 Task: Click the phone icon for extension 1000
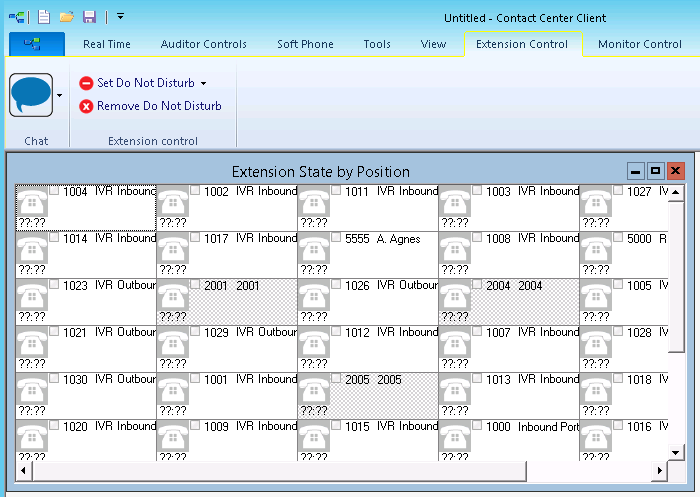pyautogui.click(x=455, y=437)
